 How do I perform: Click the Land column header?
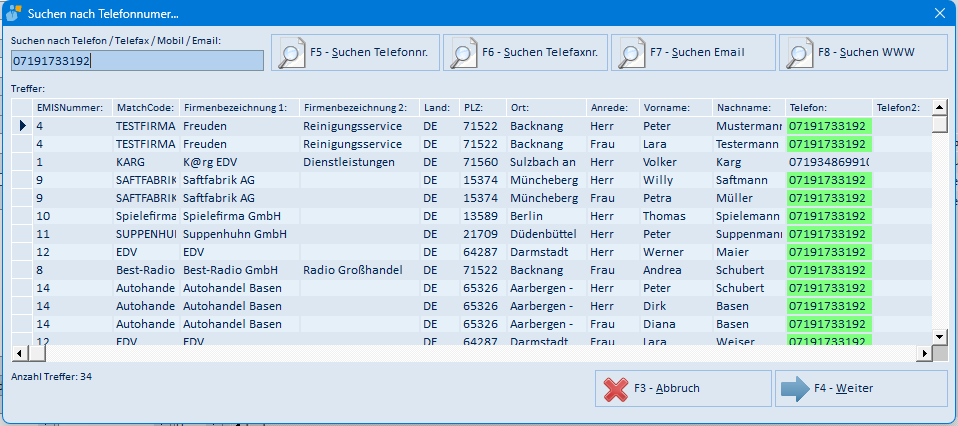(x=439, y=108)
